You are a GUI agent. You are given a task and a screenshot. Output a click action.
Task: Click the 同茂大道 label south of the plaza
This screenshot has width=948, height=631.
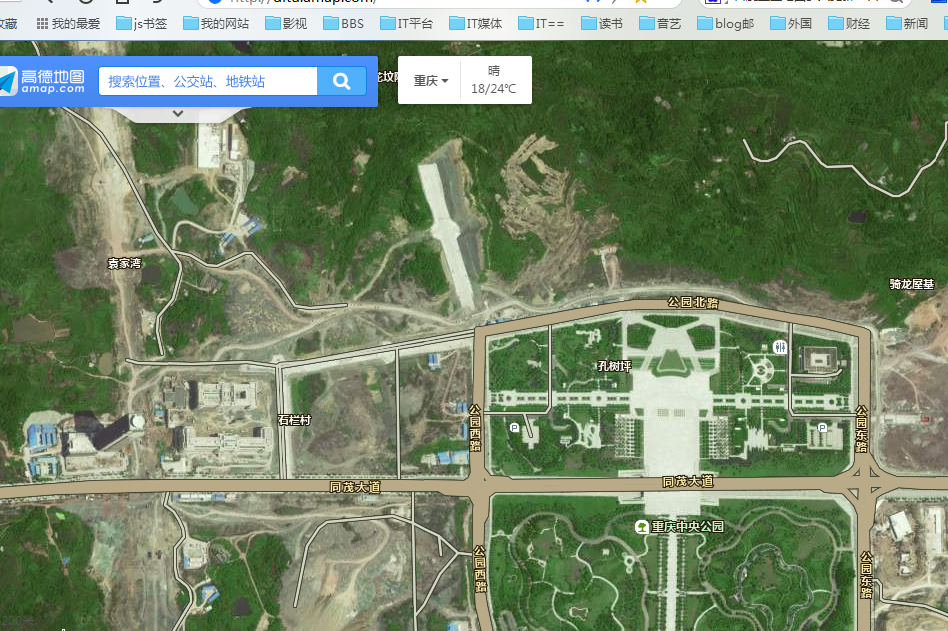[688, 482]
